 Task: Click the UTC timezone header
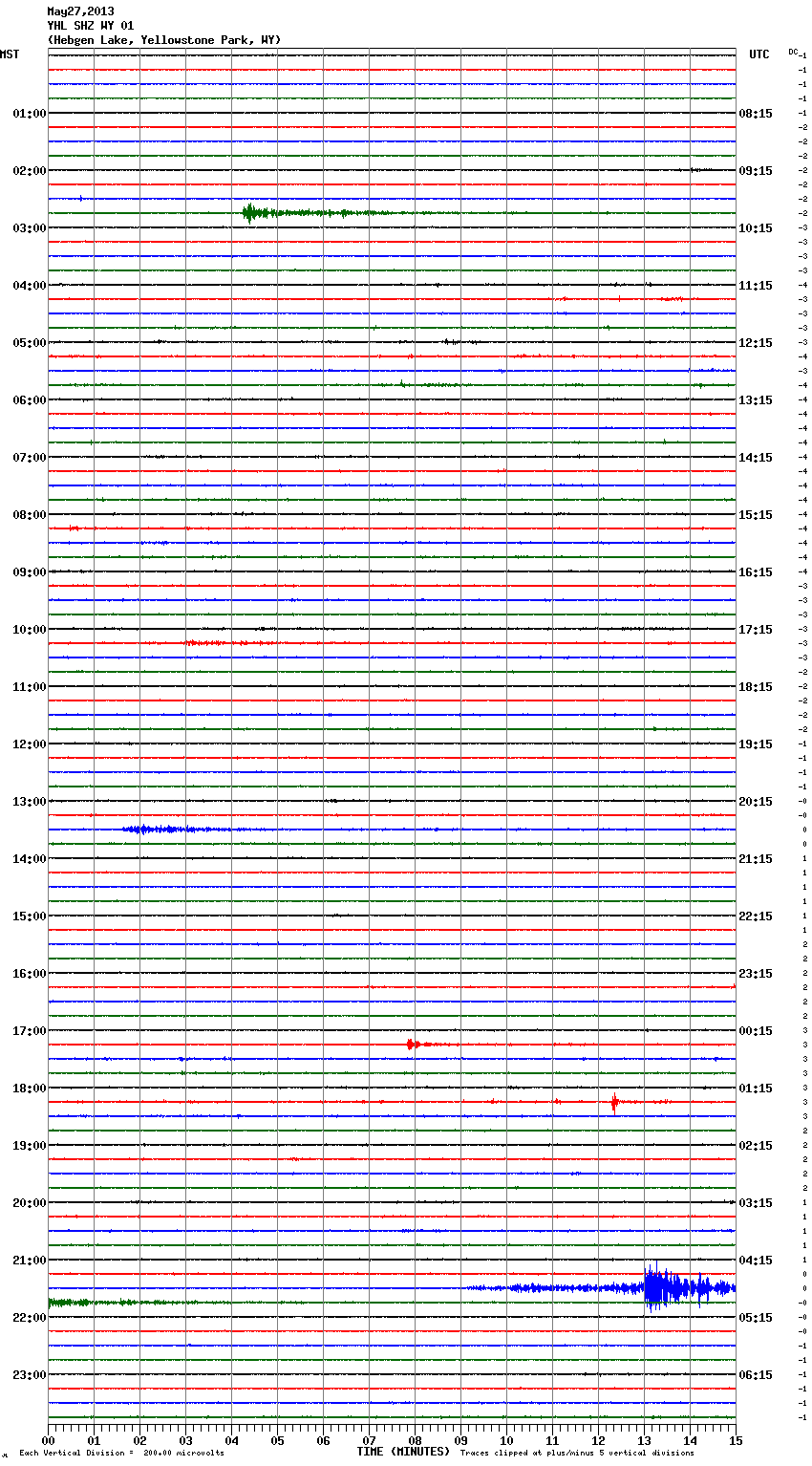(759, 54)
